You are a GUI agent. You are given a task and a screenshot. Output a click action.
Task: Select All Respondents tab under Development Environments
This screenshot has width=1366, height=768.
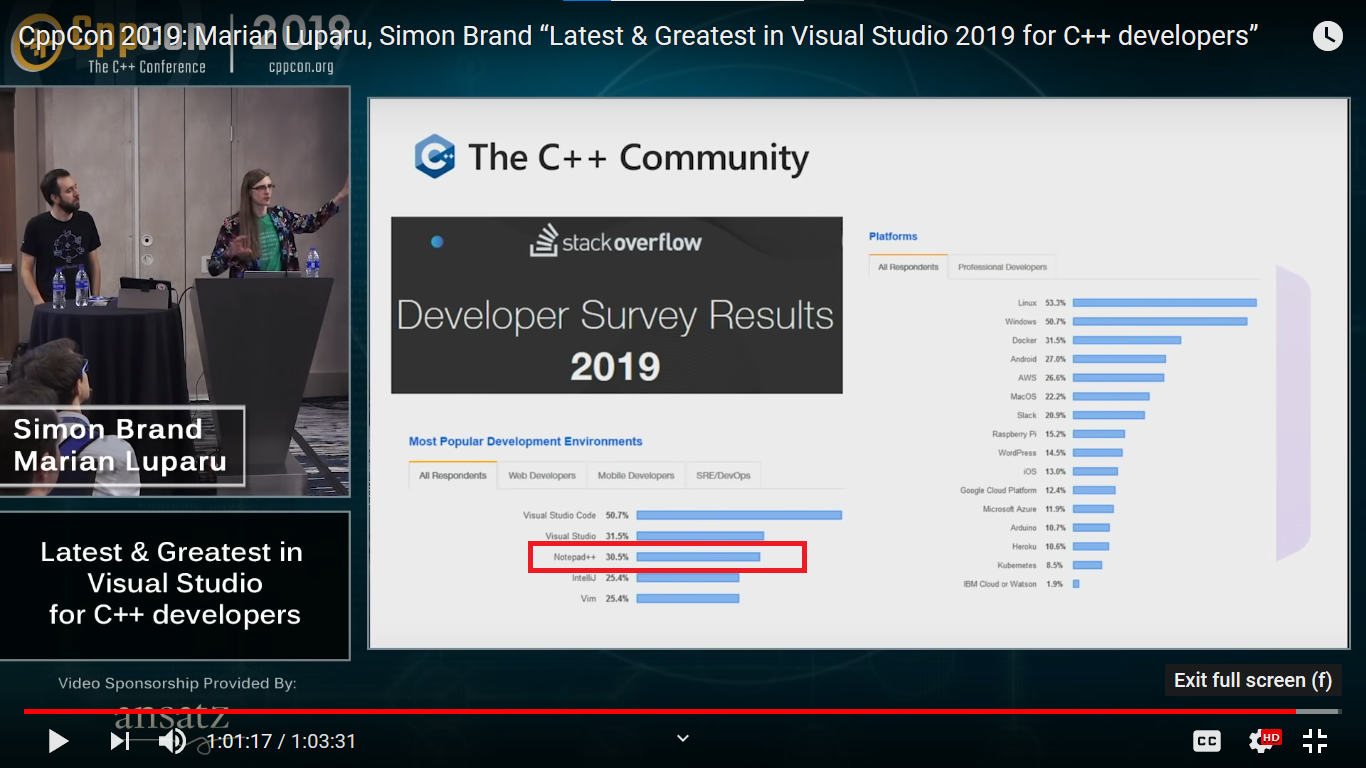[453, 475]
